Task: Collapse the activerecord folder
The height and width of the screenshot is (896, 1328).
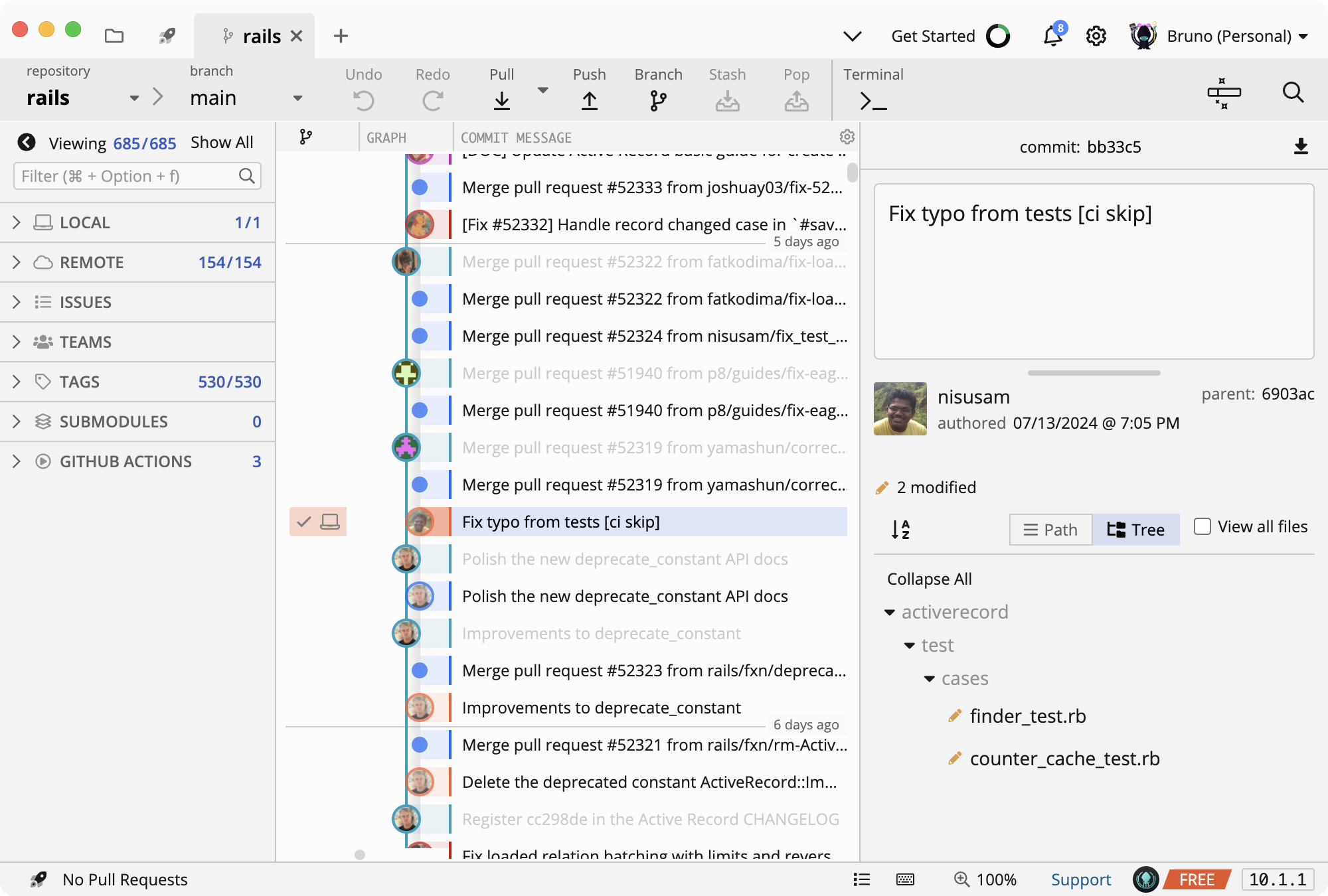Action: click(890, 612)
